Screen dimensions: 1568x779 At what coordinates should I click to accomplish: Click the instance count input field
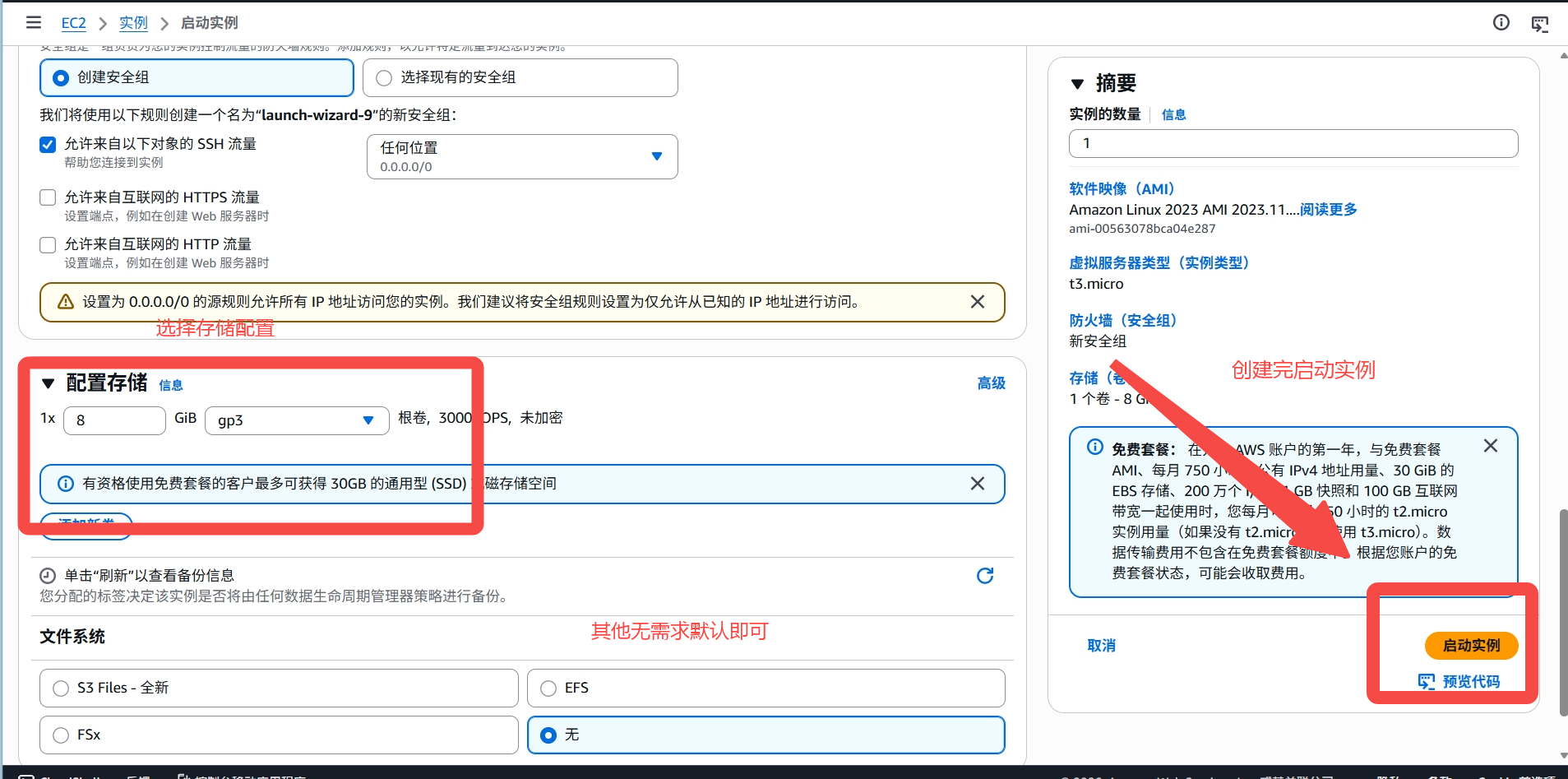(1293, 143)
